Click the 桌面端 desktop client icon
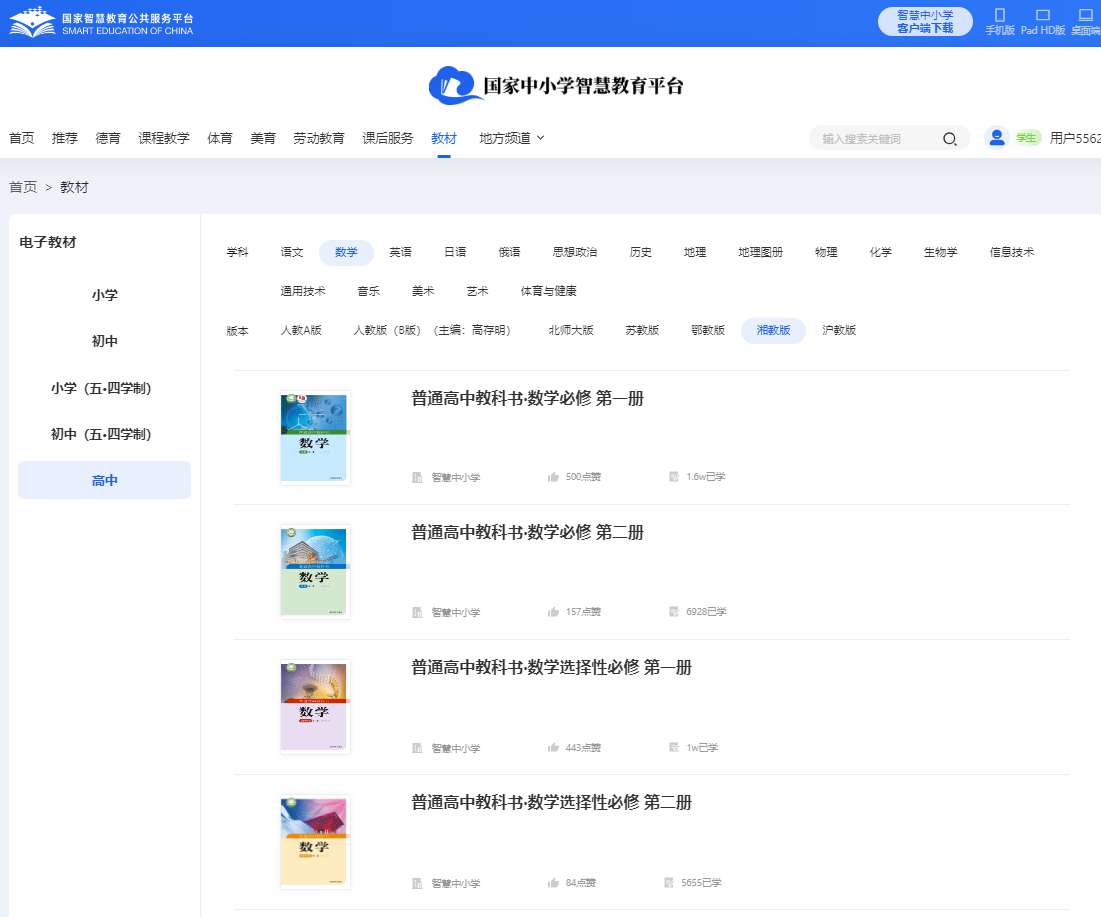Screen dimensions: 1101x917 click(1084, 18)
